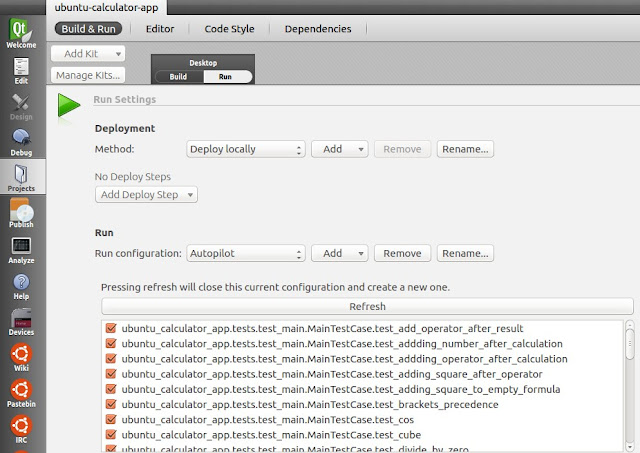Remove the Autopilot run configuration
This screenshot has width=640, height=453.
coord(402,253)
